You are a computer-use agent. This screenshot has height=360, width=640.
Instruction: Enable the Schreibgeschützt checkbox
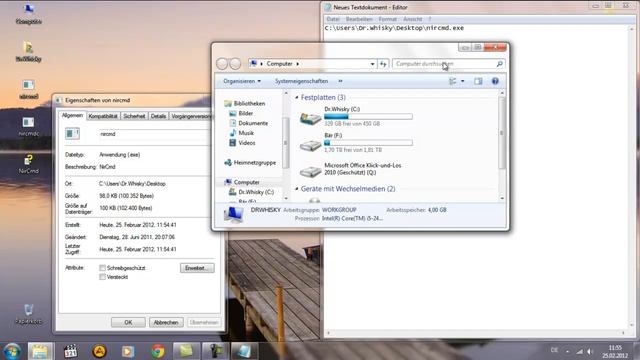pyautogui.click(x=102, y=268)
